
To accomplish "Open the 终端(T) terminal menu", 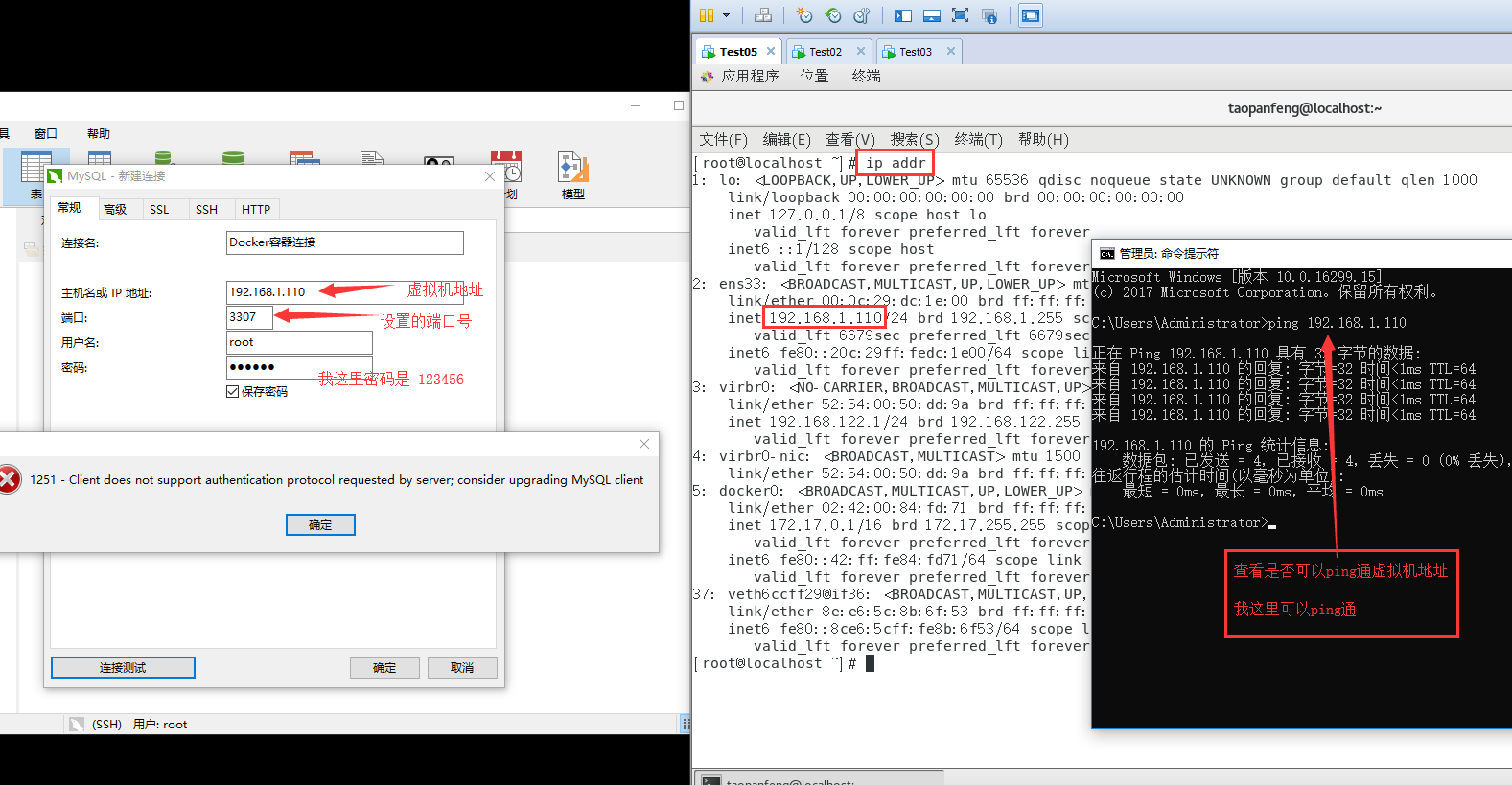I will point(978,140).
